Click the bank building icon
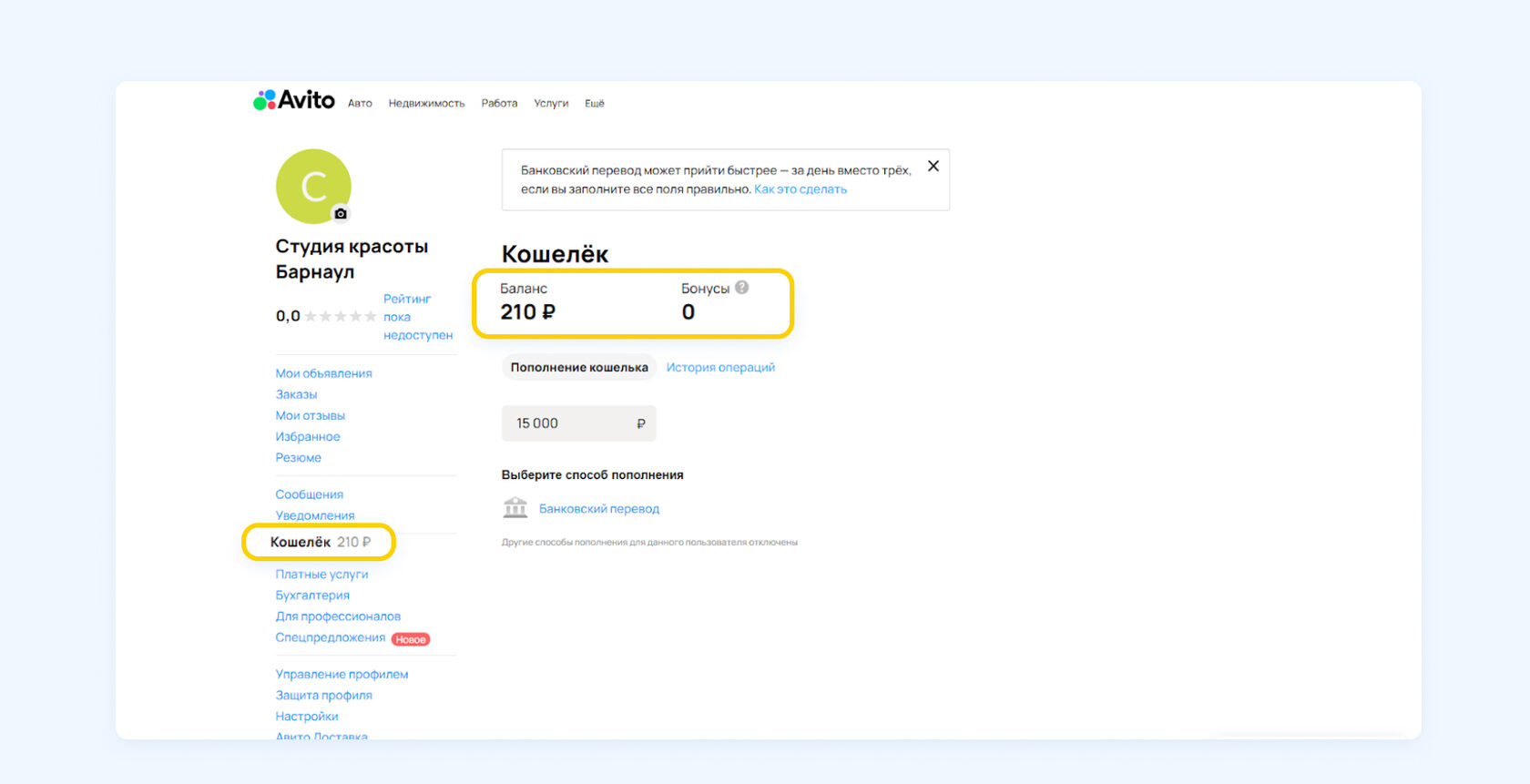 [515, 508]
